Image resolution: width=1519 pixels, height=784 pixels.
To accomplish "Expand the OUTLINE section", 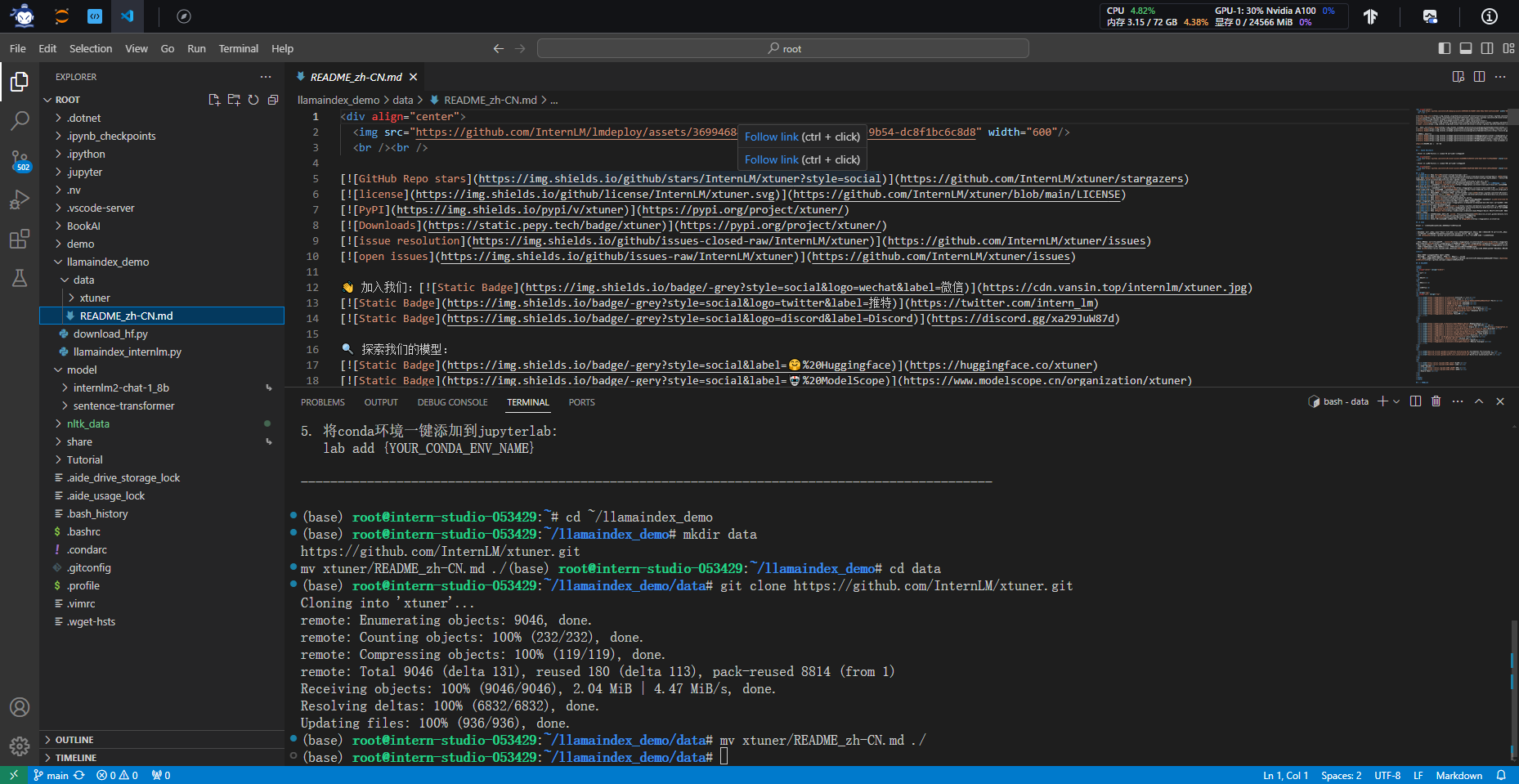I will click(162, 740).
